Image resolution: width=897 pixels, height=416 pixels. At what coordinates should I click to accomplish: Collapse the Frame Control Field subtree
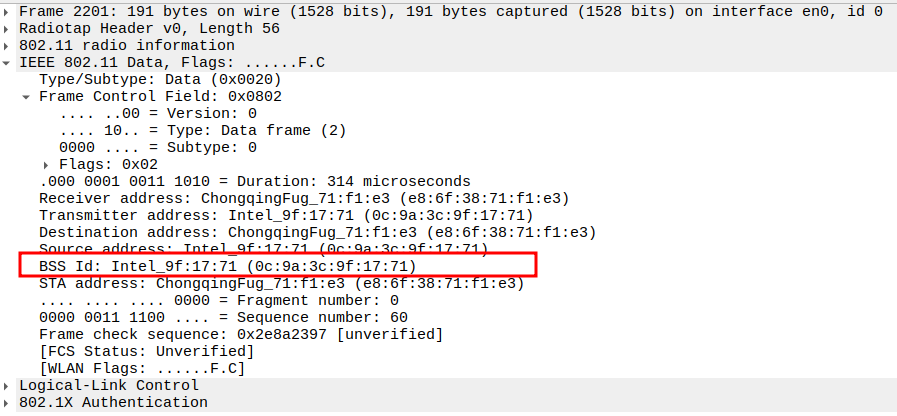click(x=26, y=97)
